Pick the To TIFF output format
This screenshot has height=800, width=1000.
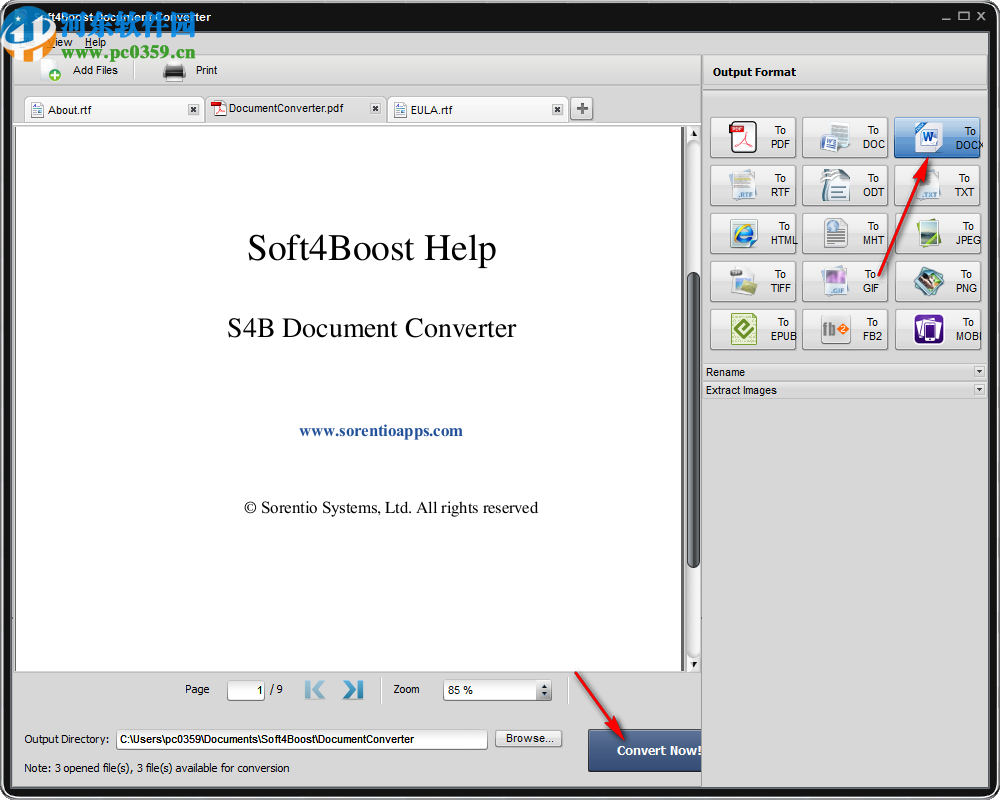click(x=753, y=281)
